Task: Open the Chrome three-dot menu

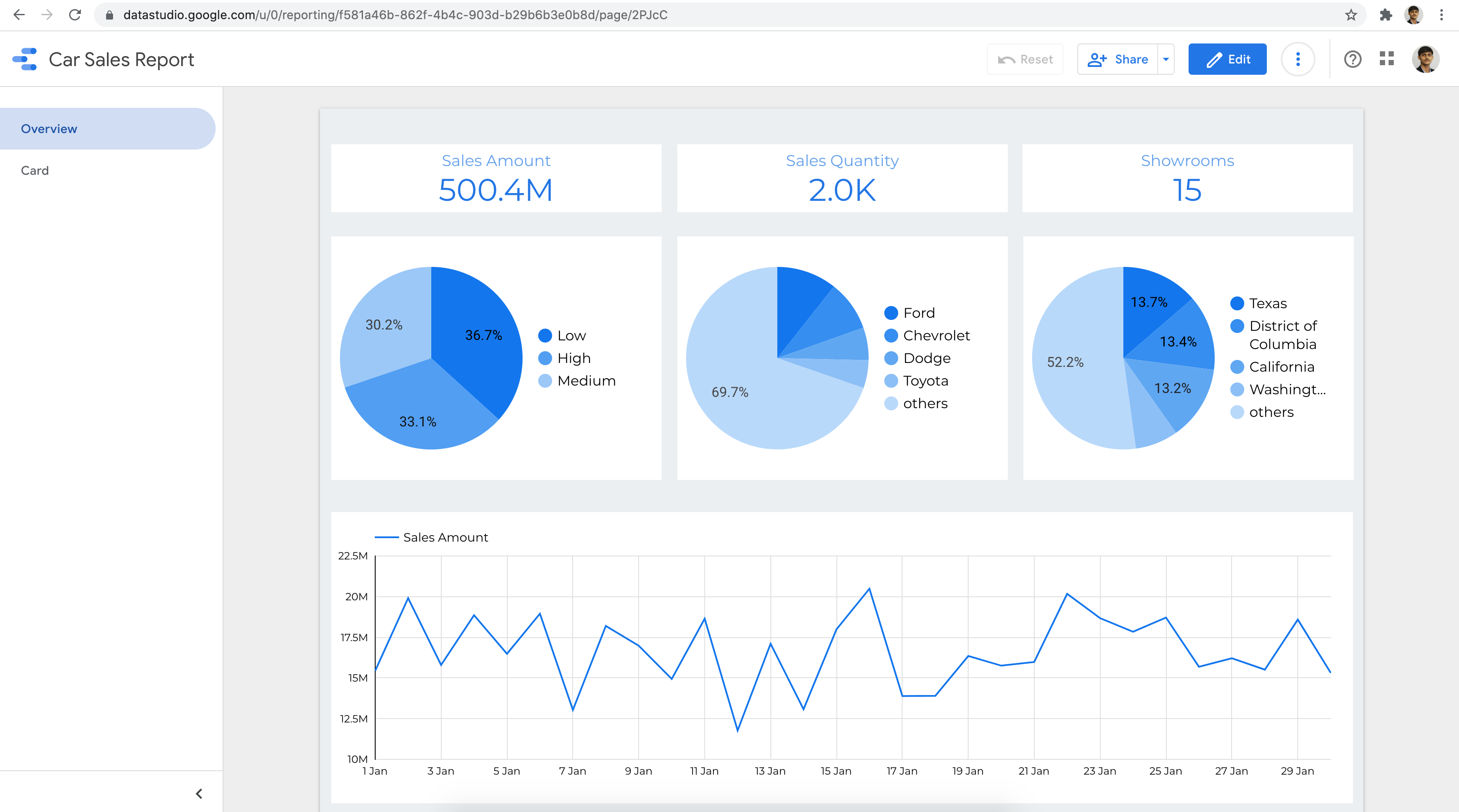Action: click(1442, 15)
